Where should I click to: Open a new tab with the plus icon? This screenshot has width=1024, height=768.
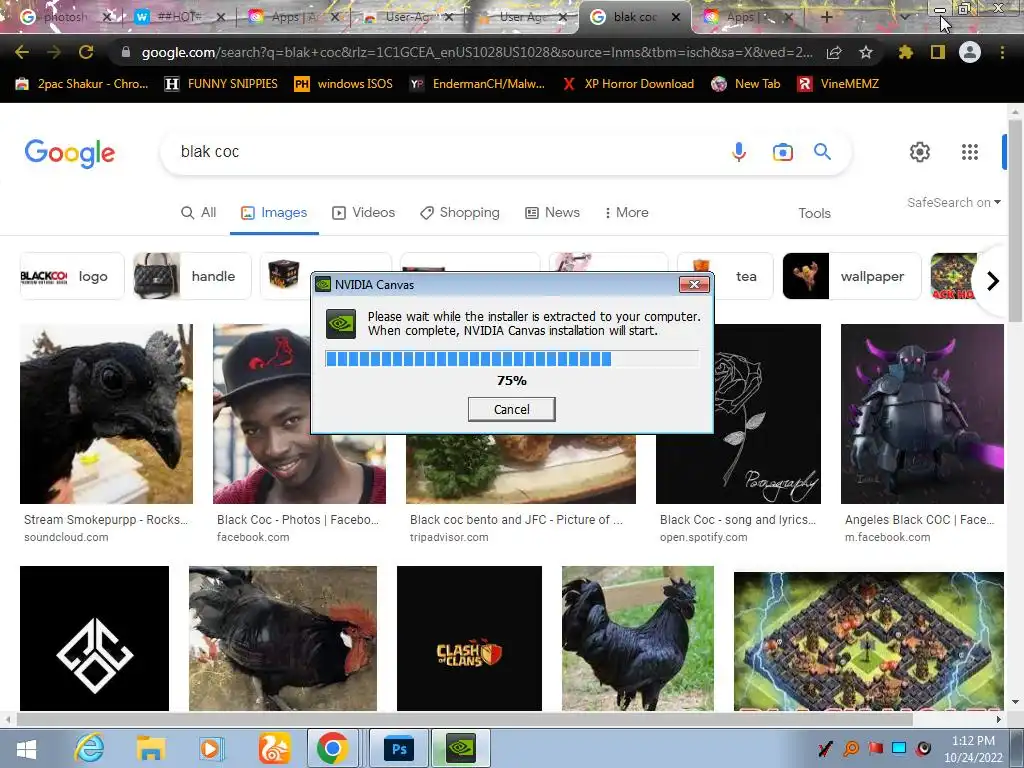(x=826, y=17)
